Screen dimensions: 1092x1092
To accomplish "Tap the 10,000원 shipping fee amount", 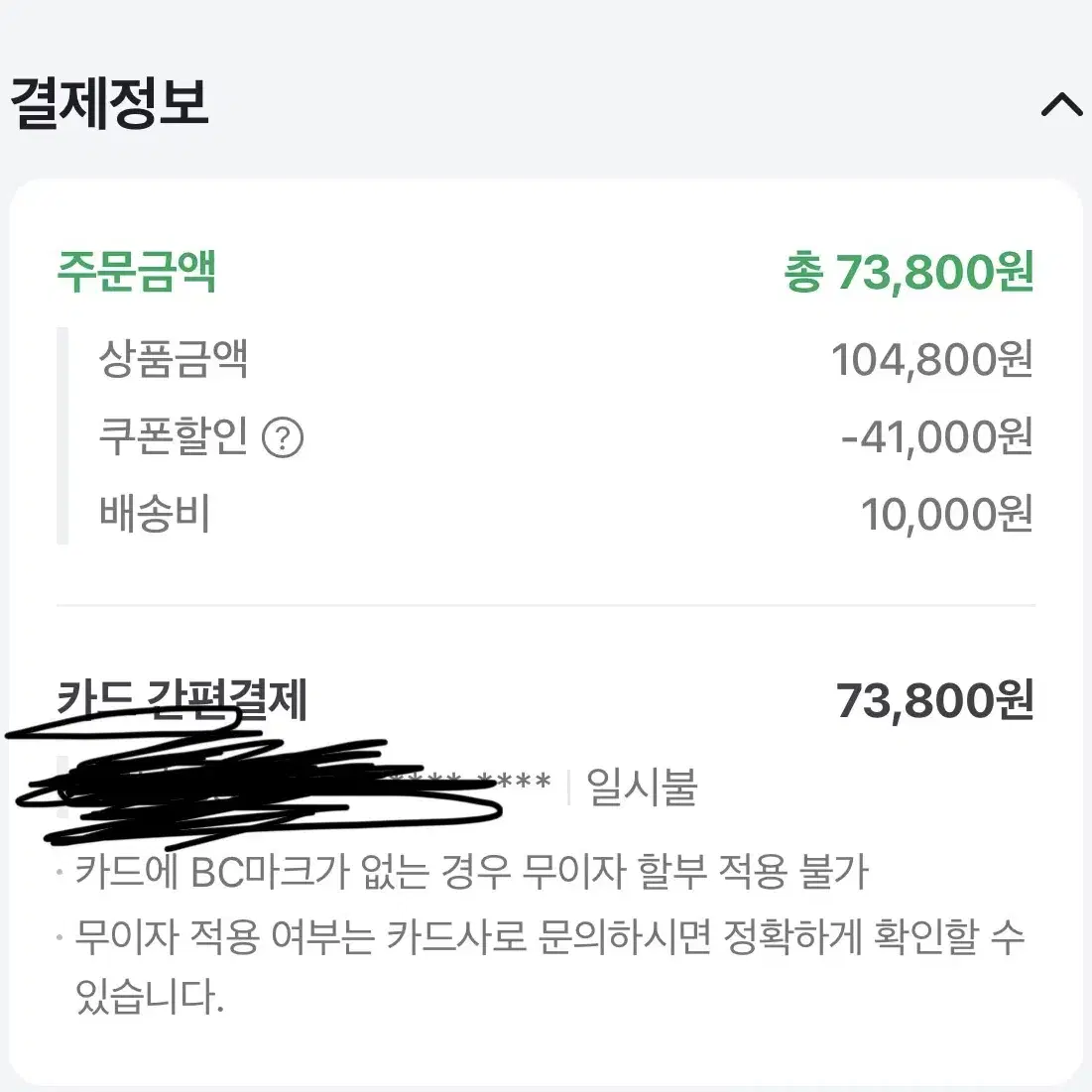I will click(947, 515).
